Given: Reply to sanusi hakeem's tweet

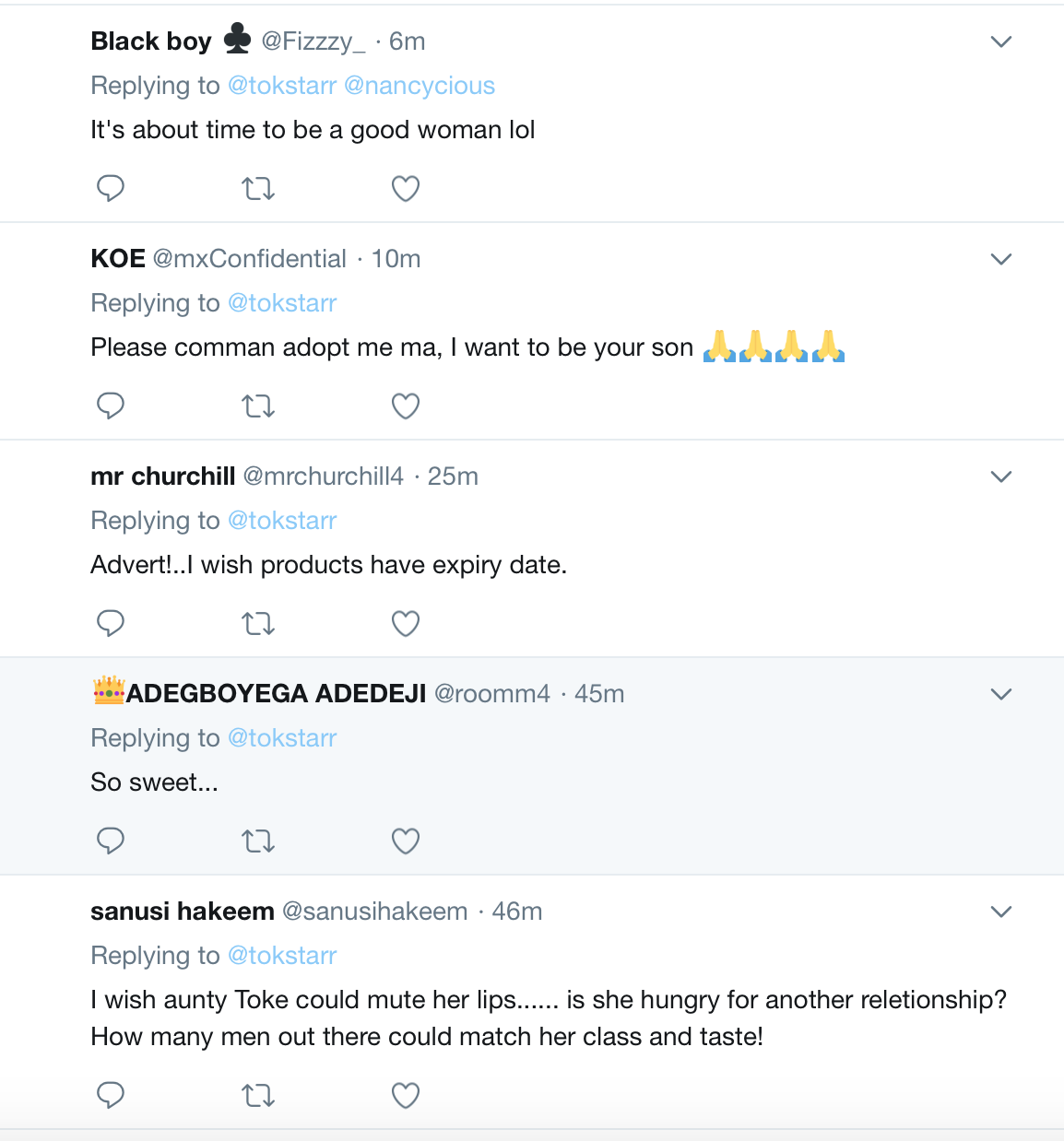Looking at the screenshot, I should pyautogui.click(x=111, y=1095).
